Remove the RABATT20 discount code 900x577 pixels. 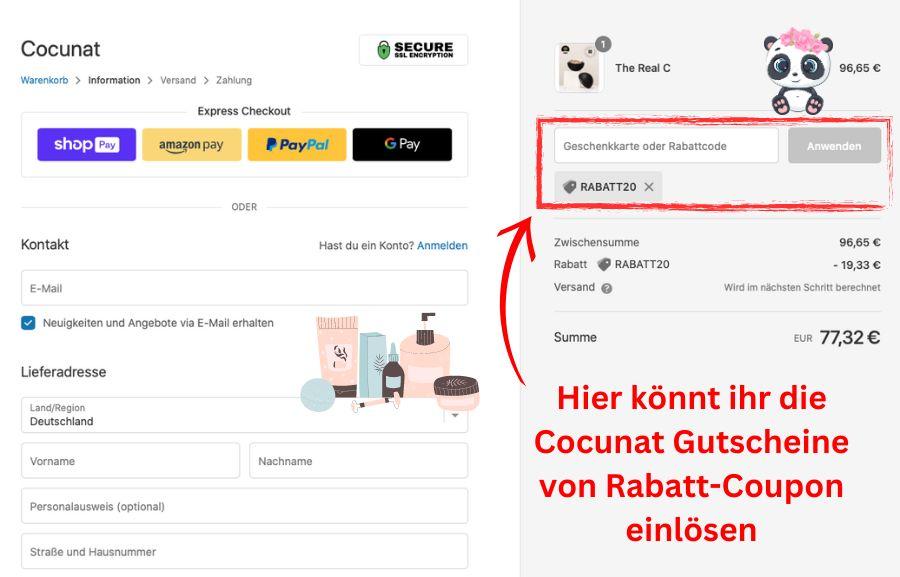pos(649,187)
